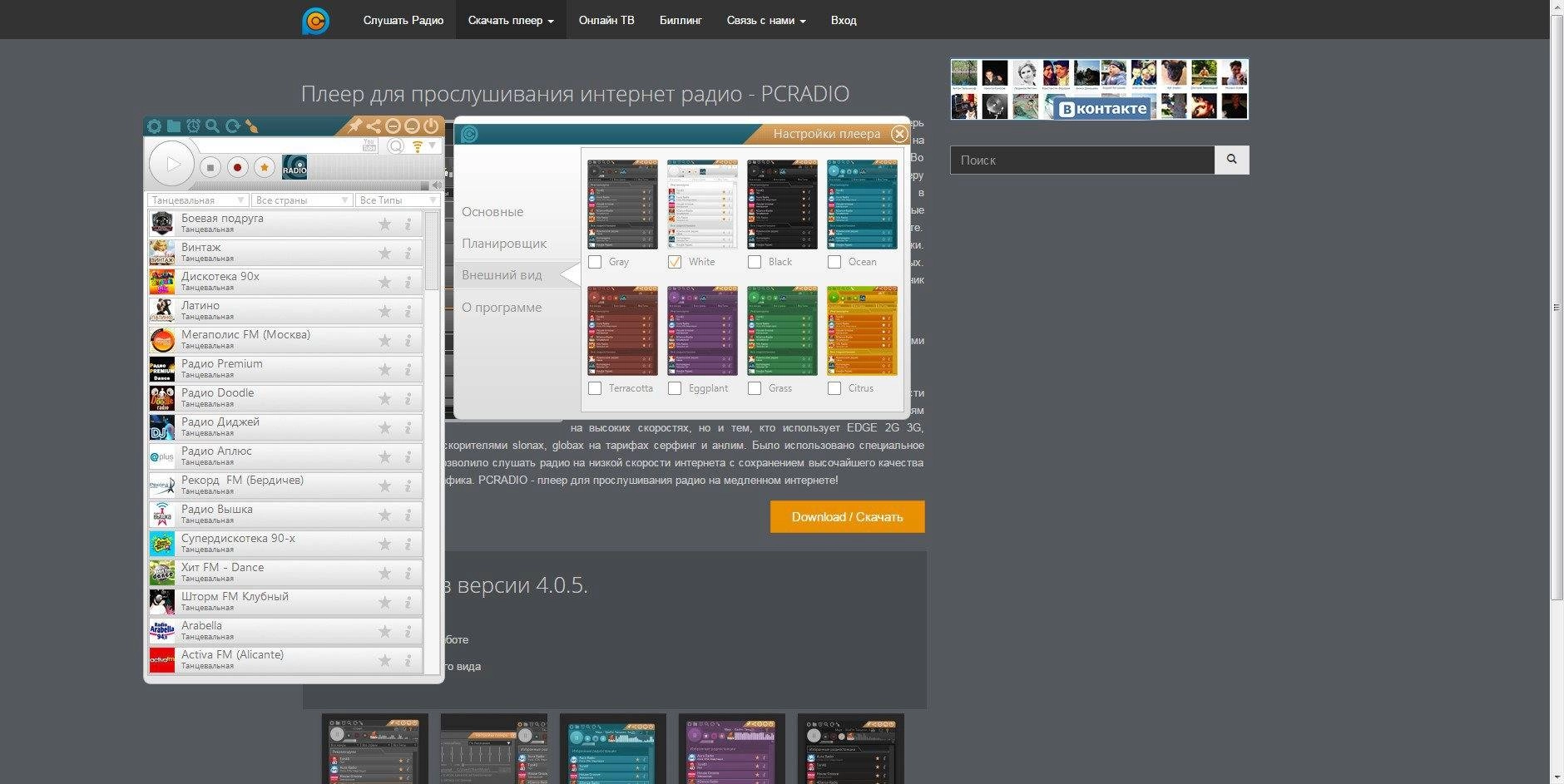Image resolution: width=1564 pixels, height=784 pixels.
Task: Submit search with magnifier button
Action: [1232, 160]
